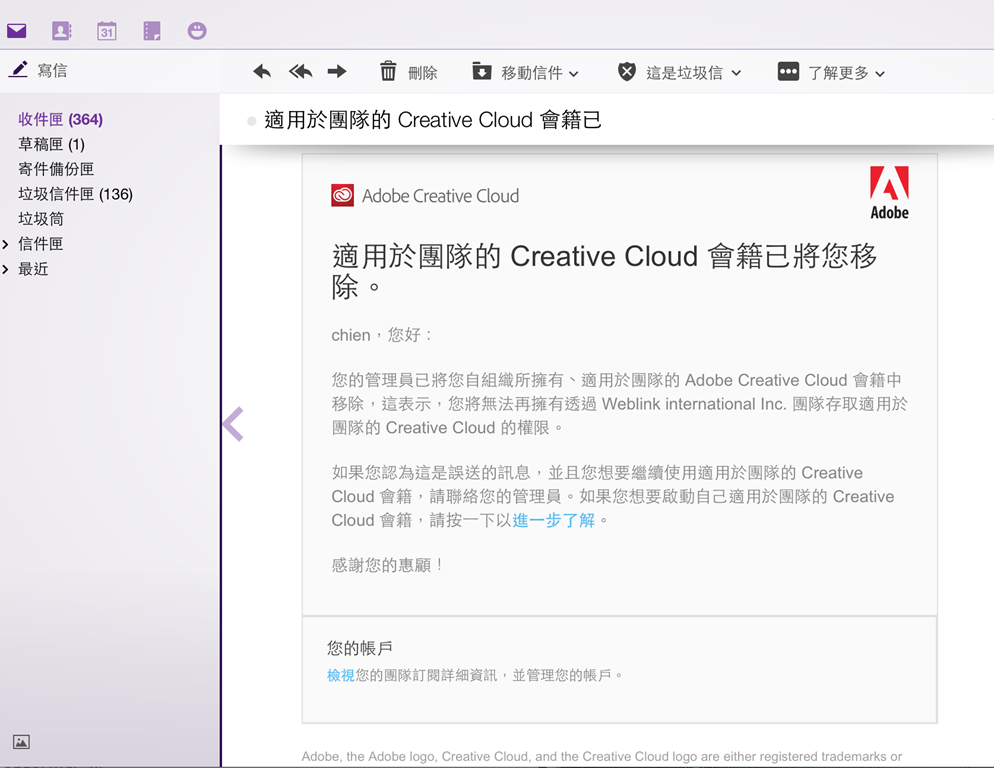Select the 信件匣 folders label
The image size is (994, 768).
41,244
